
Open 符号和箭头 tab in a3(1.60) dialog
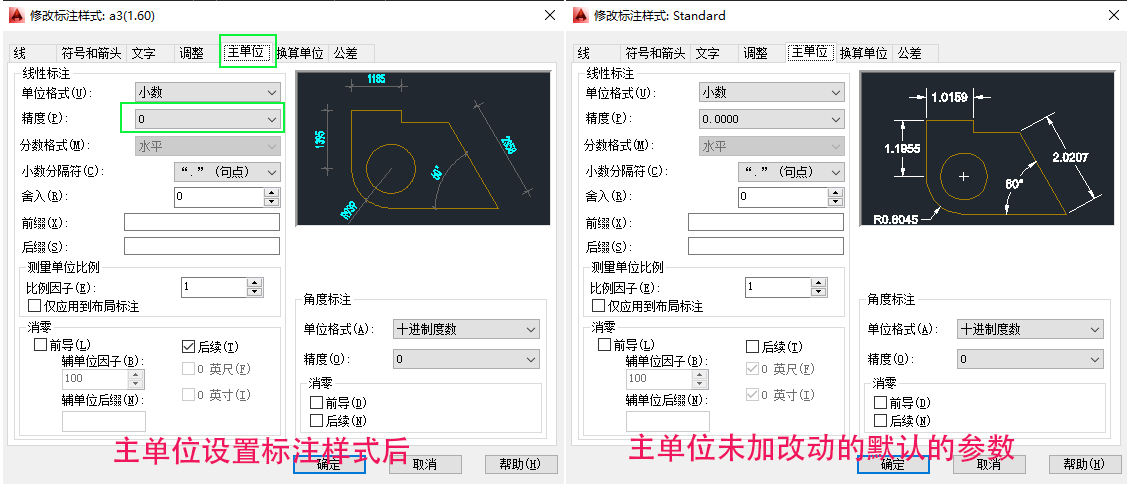click(x=91, y=53)
